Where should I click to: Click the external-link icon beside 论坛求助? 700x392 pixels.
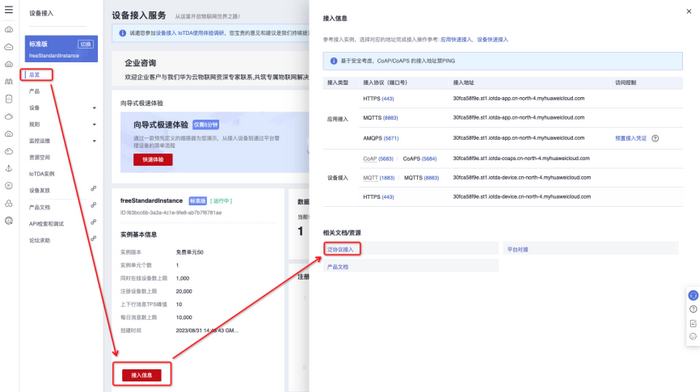[93, 238]
